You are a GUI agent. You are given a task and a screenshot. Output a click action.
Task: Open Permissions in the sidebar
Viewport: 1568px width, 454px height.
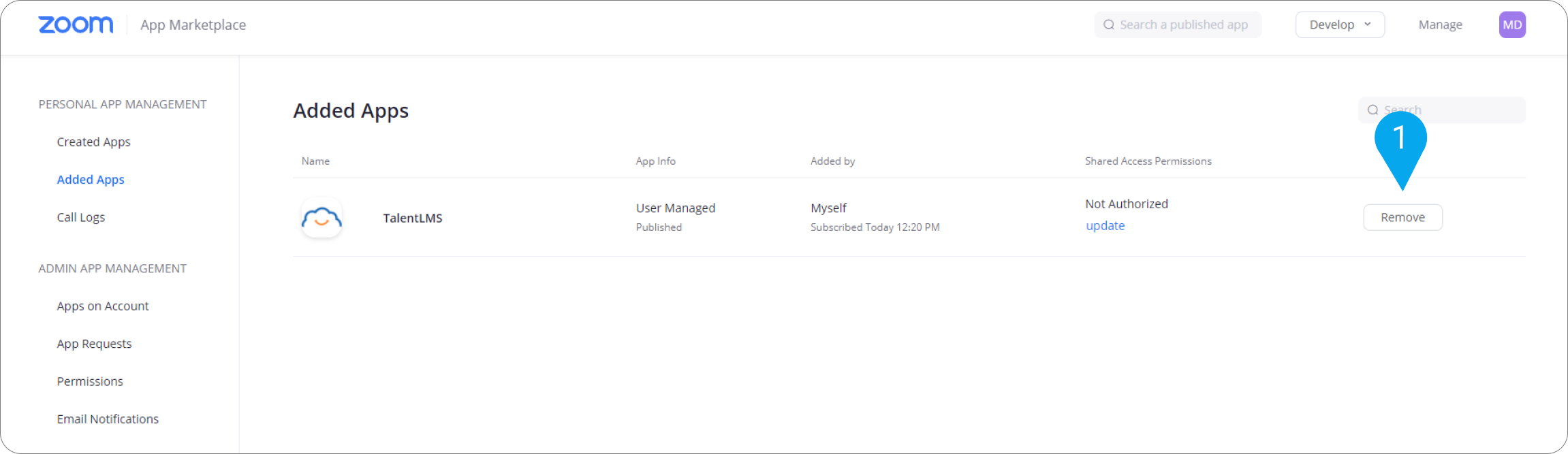pyautogui.click(x=90, y=381)
